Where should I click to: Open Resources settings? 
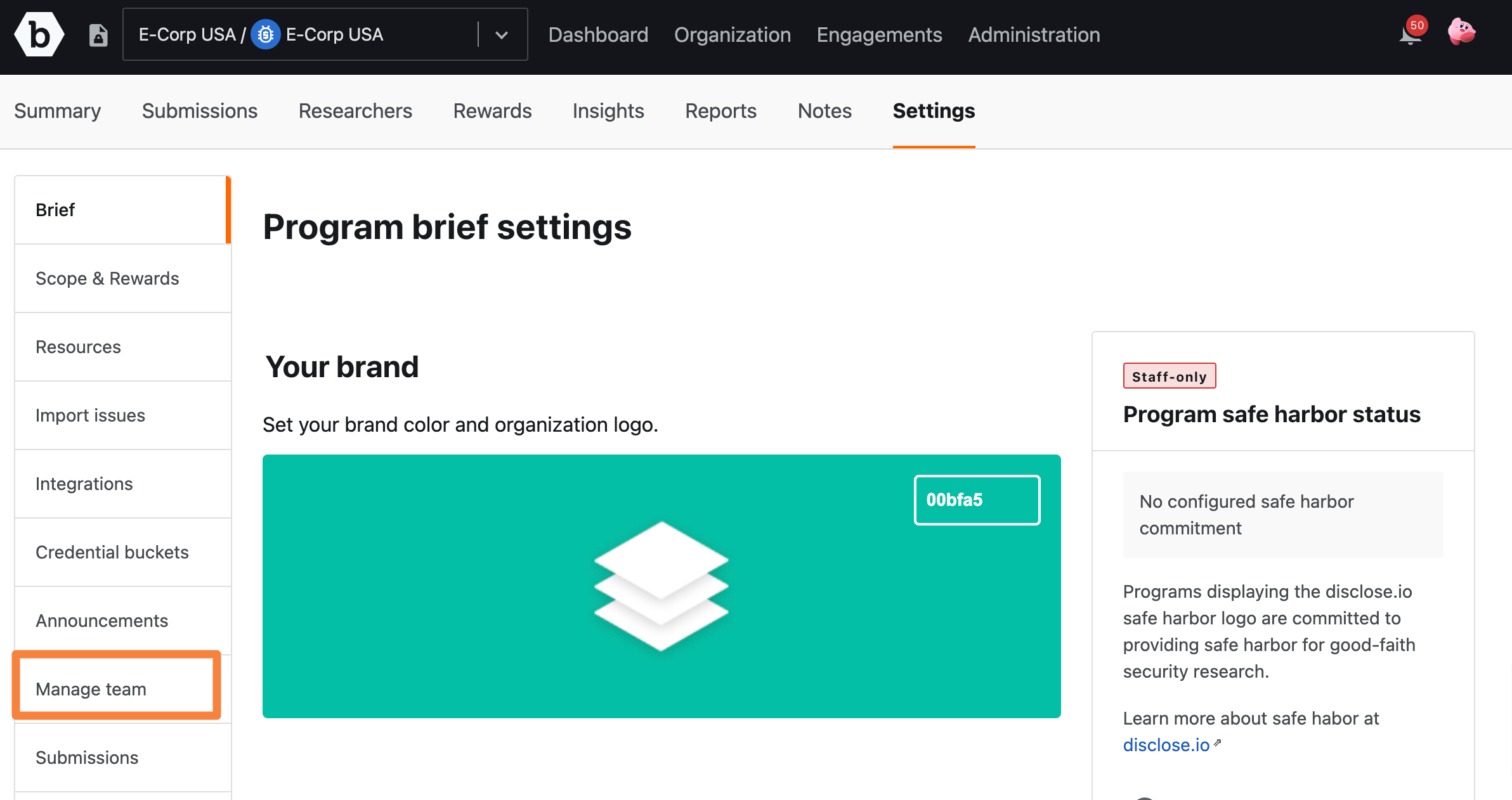[x=122, y=347]
